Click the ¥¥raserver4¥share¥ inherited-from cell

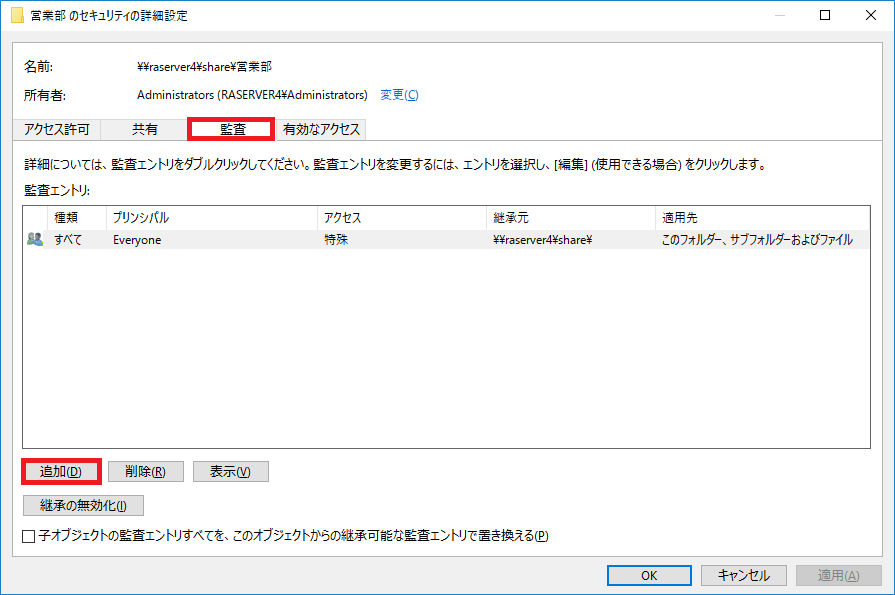click(x=543, y=240)
